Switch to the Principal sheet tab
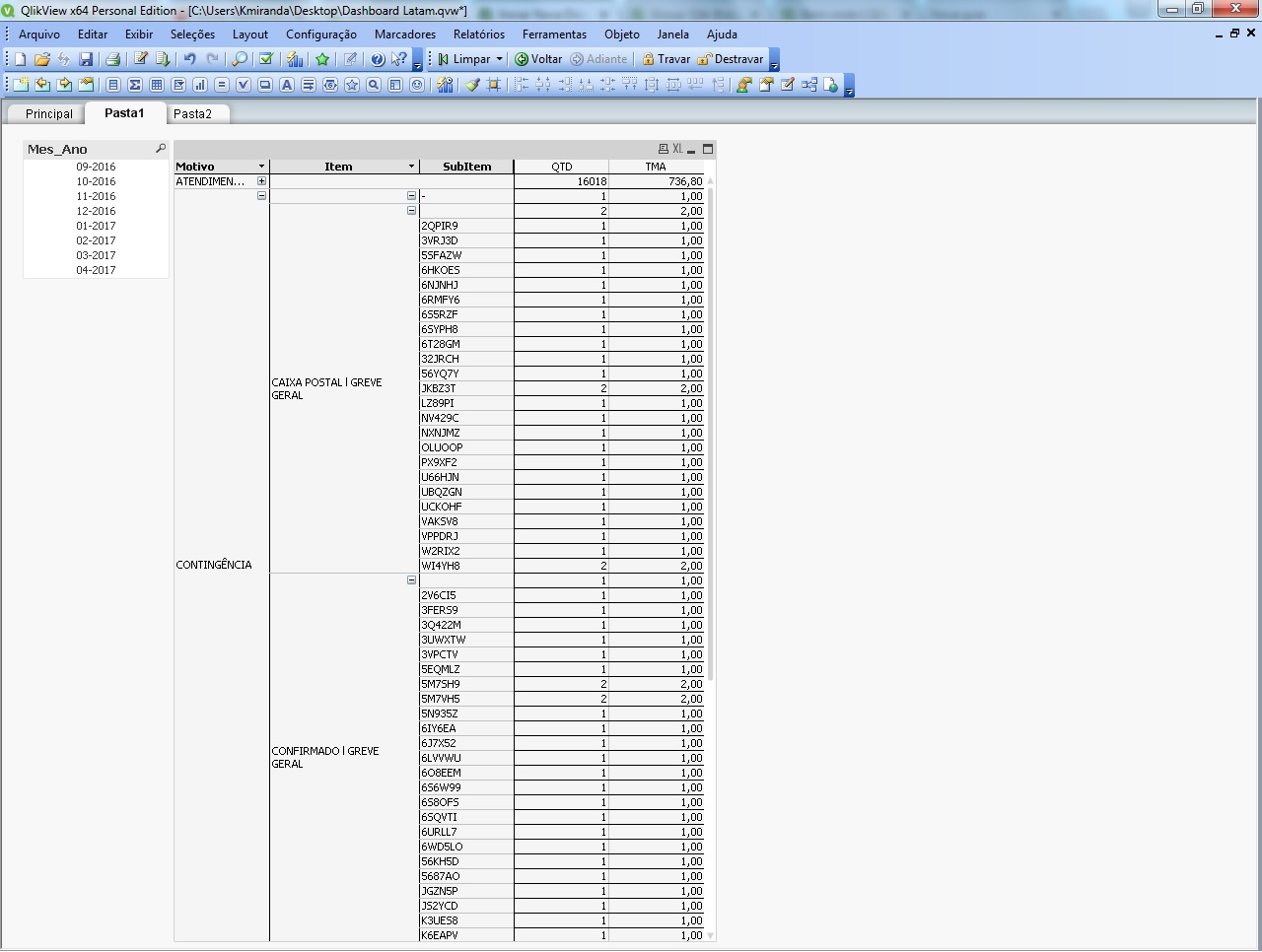 48,114
